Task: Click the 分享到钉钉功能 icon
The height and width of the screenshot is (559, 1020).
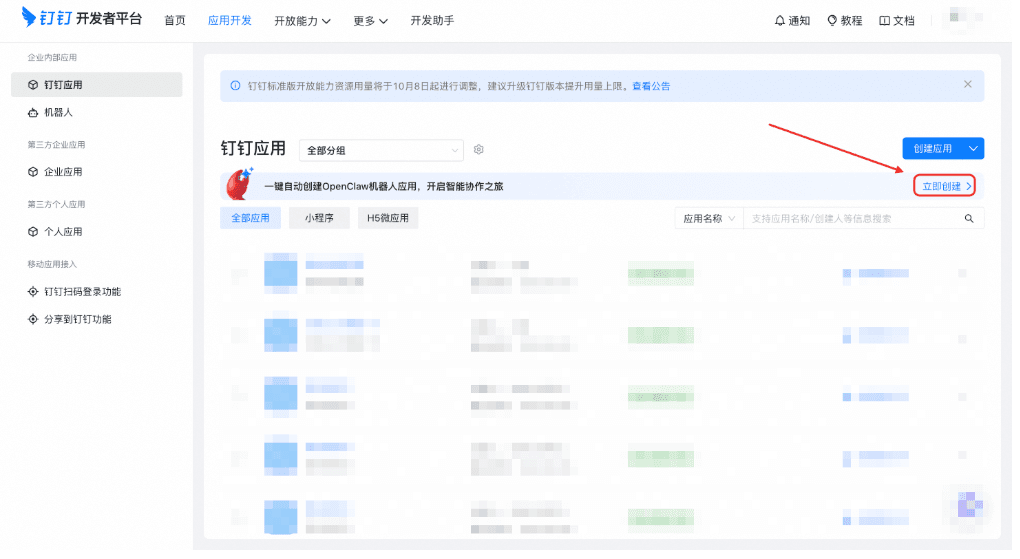Action: 33,321
